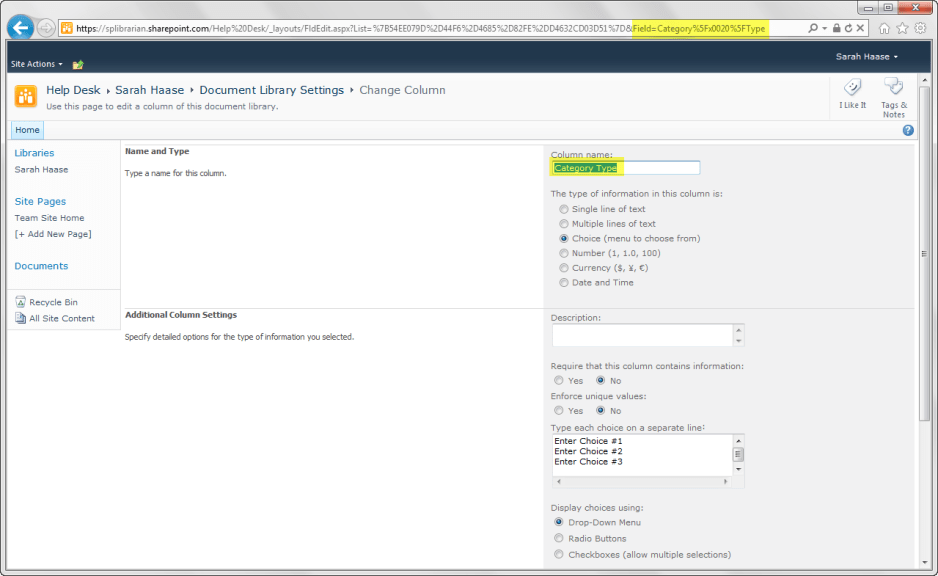Select Single line of text radio button
Screen dimensions: 938x576
tap(564, 209)
